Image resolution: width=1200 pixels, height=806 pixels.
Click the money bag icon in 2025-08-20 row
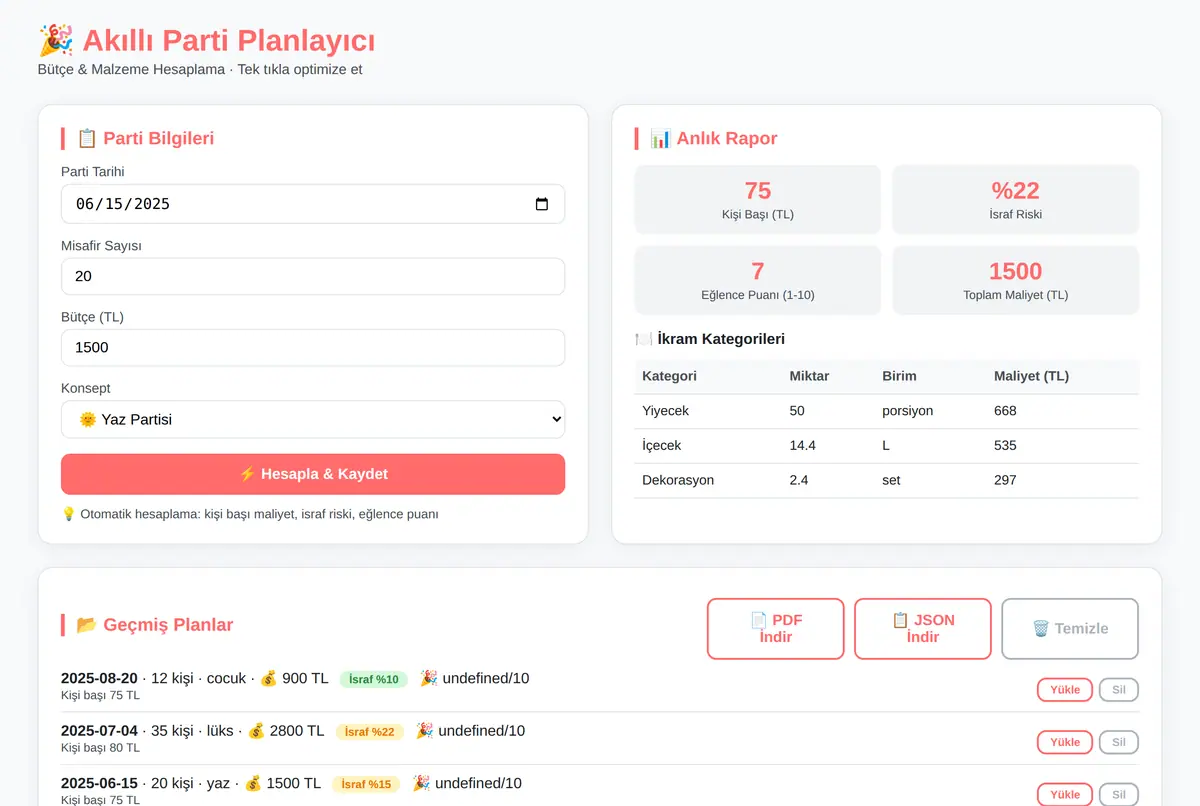[x=268, y=679]
